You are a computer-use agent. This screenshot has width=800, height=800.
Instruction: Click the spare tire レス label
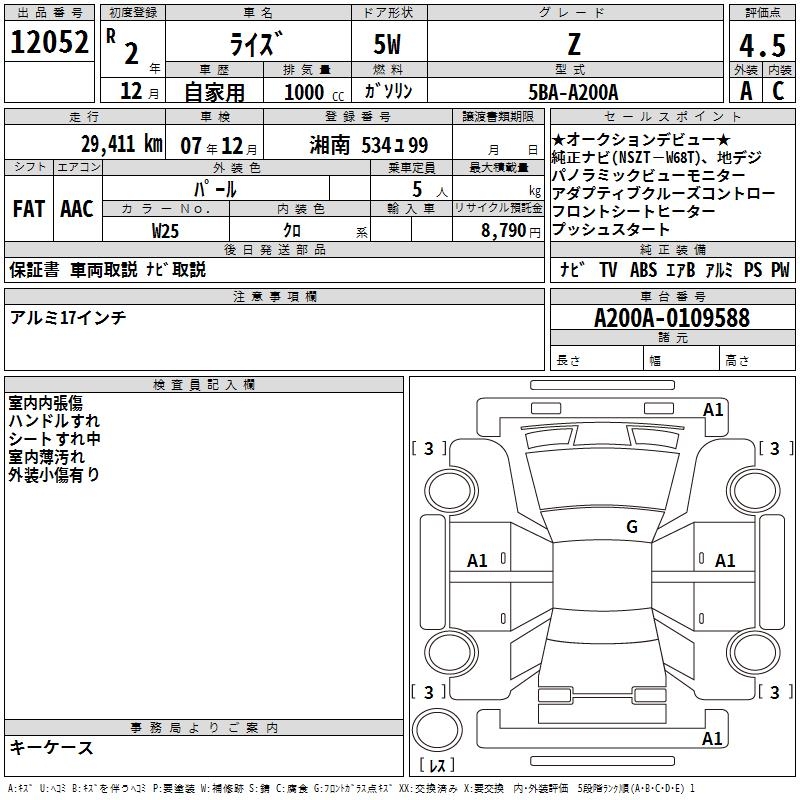tap(437, 765)
